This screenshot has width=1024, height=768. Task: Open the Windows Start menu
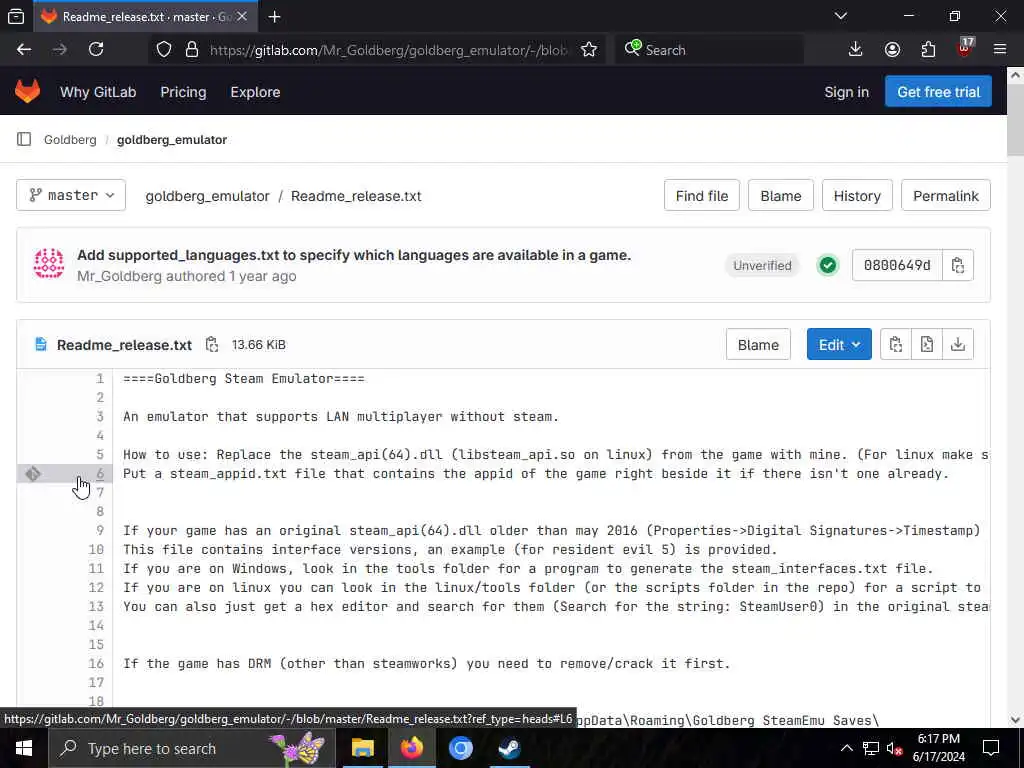(24, 748)
